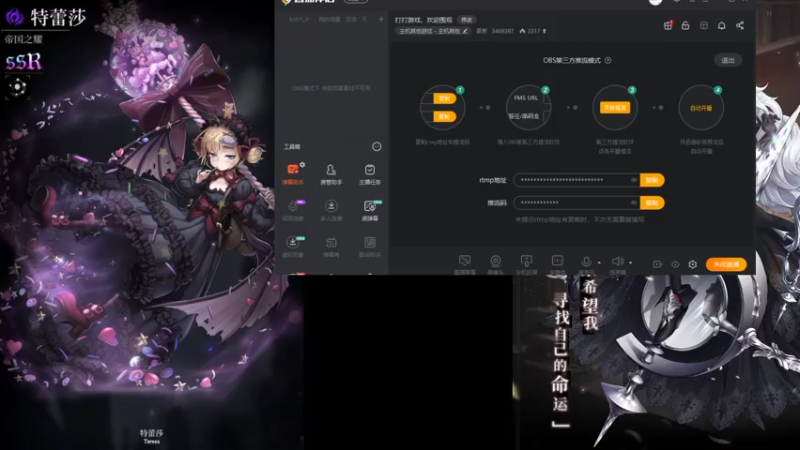Open the small gear beside 弹幕助手
800x450 pixels.
pyautogui.click(x=303, y=164)
